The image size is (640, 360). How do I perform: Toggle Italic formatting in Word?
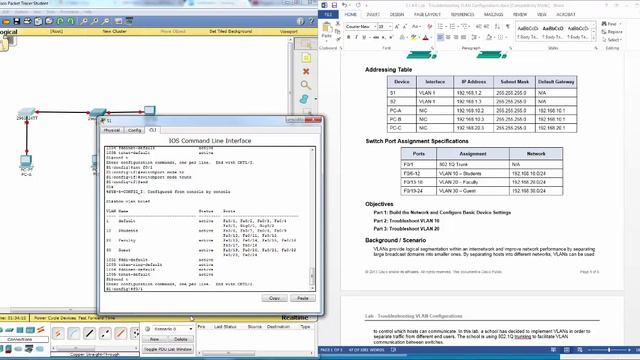point(356,37)
